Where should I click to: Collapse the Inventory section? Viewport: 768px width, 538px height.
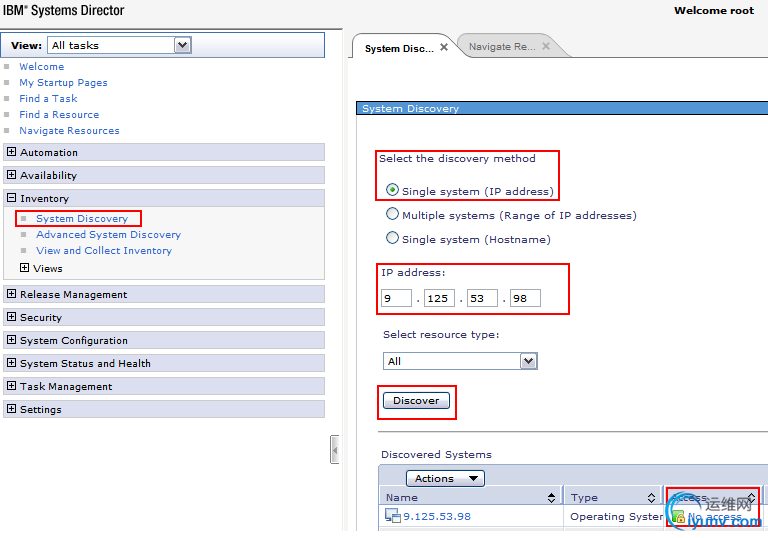(11, 198)
